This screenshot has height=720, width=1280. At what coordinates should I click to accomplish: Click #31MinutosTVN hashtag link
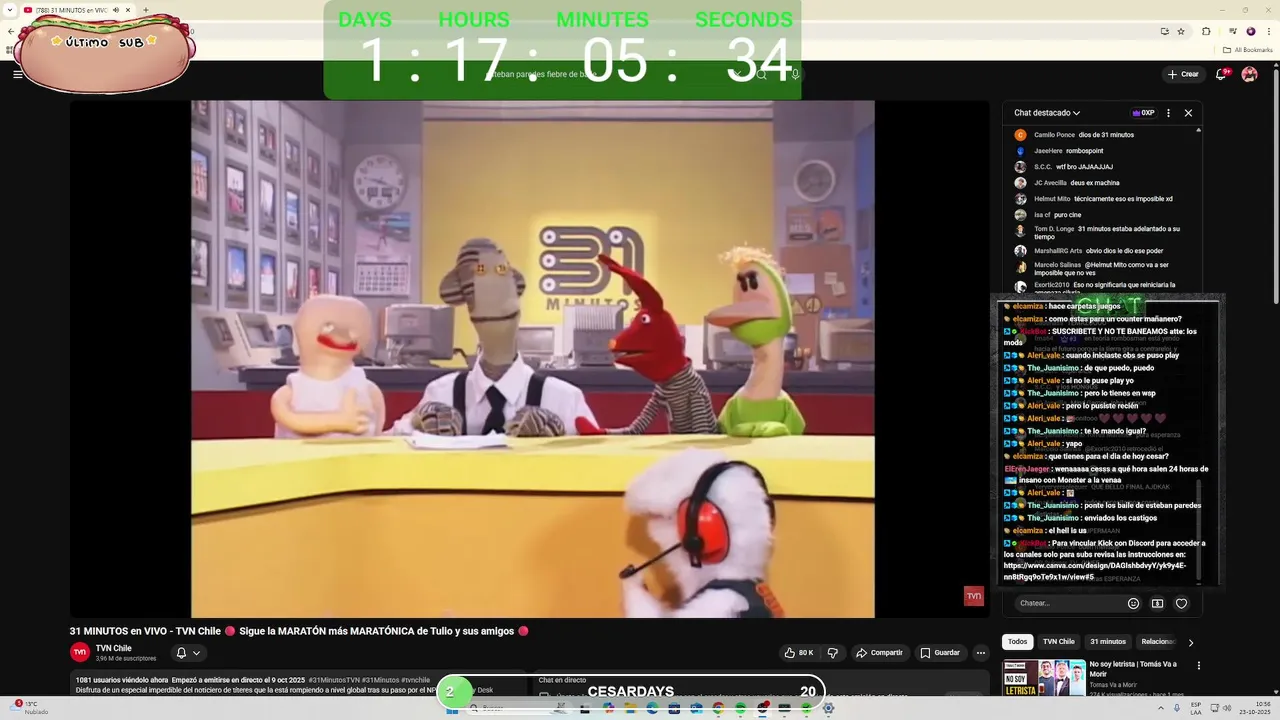tap(334, 680)
